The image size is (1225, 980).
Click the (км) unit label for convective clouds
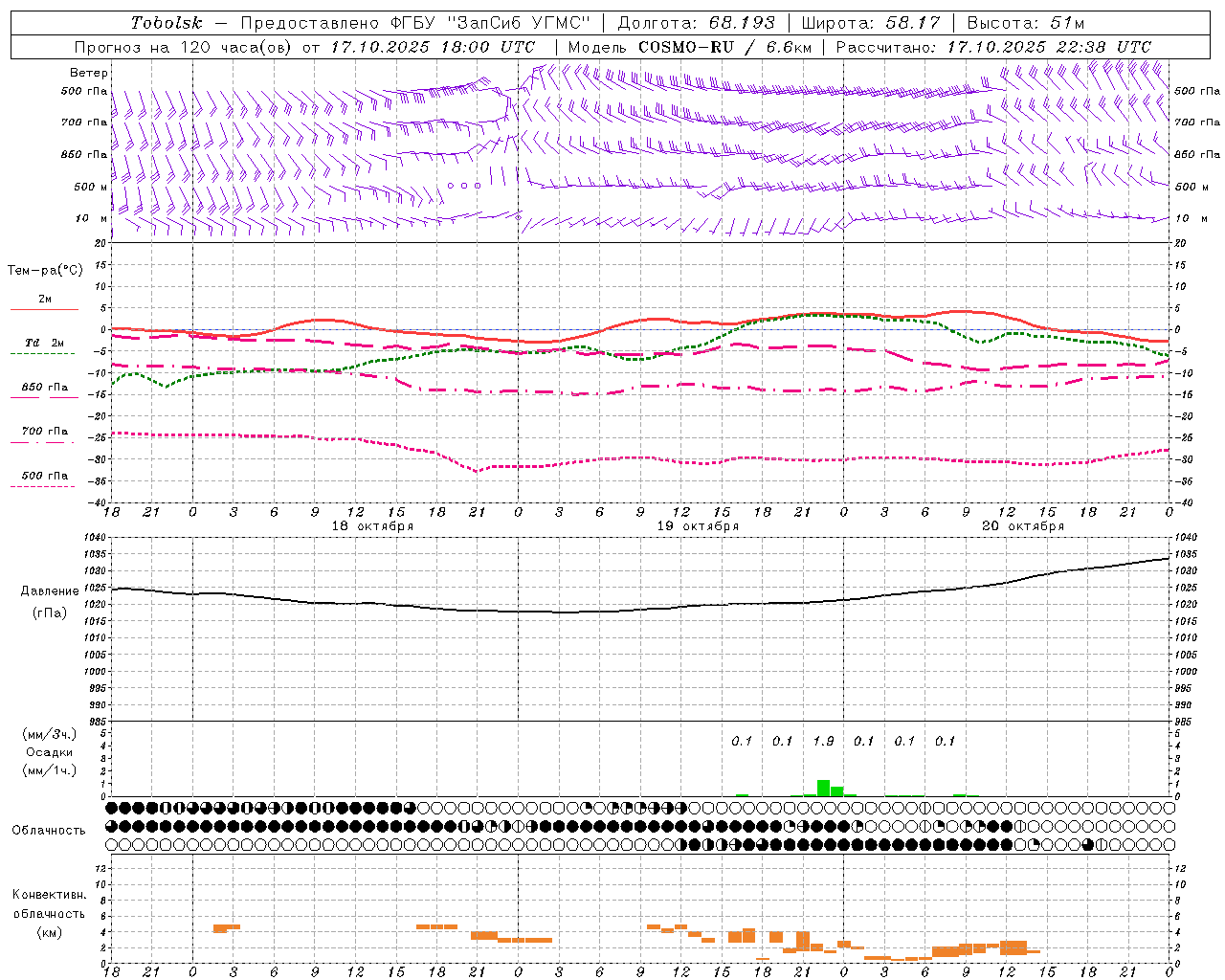coord(49,932)
